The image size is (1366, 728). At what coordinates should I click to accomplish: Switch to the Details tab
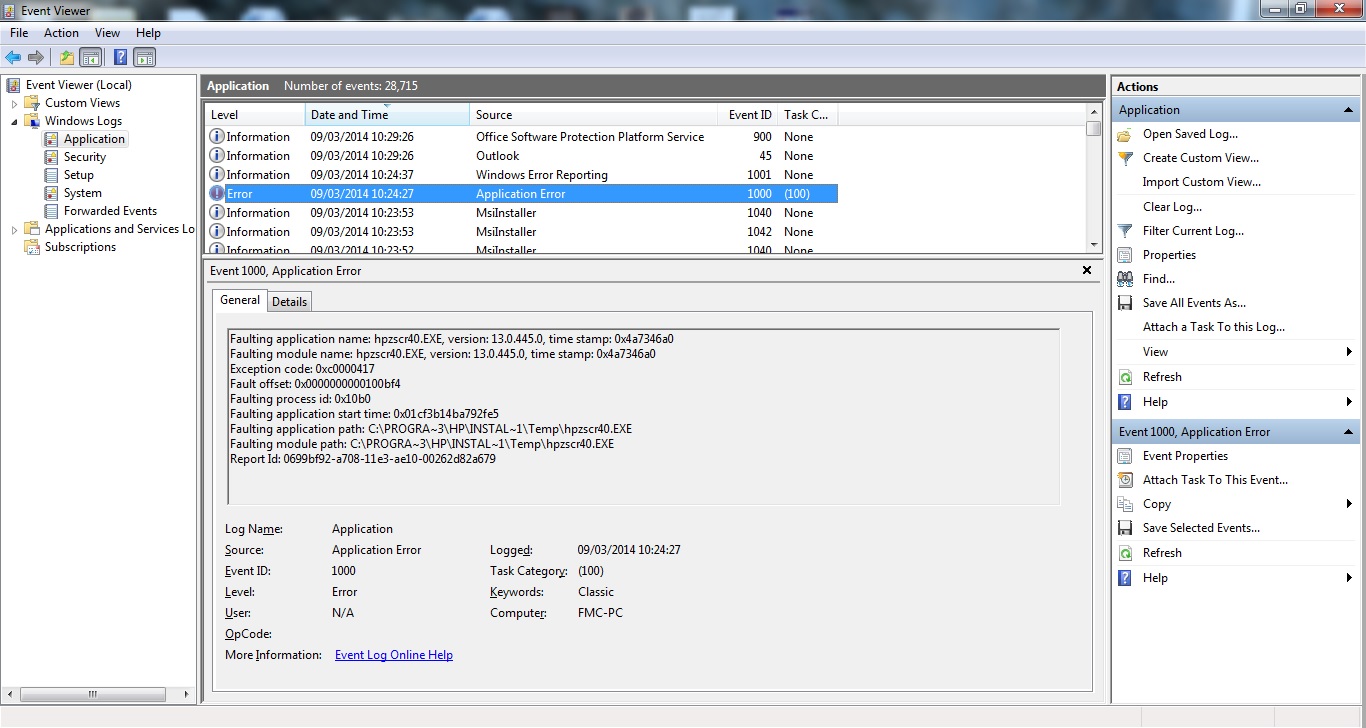pyautogui.click(x=289, y=301)
